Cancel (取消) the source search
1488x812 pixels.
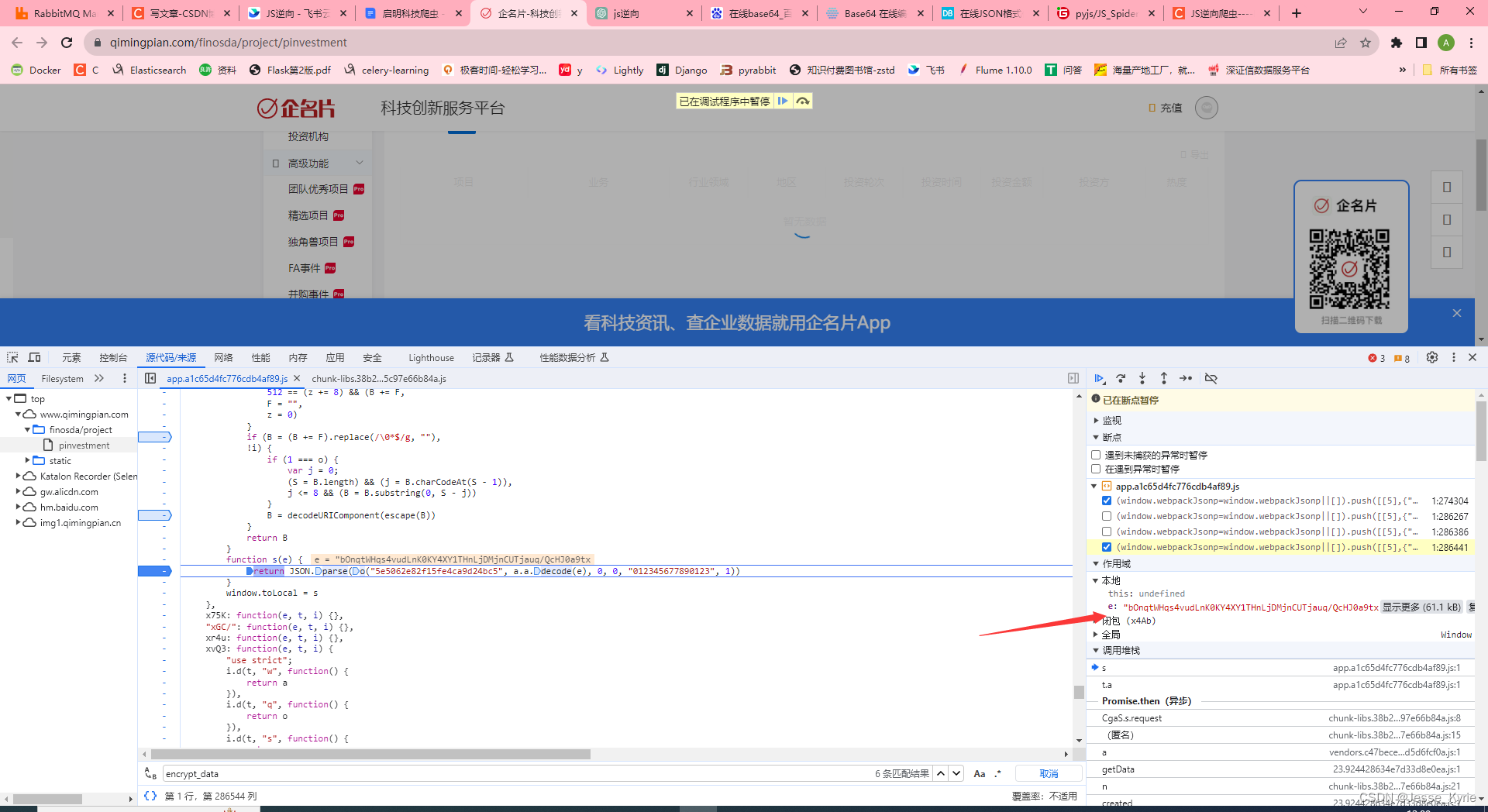point(1049,773)
